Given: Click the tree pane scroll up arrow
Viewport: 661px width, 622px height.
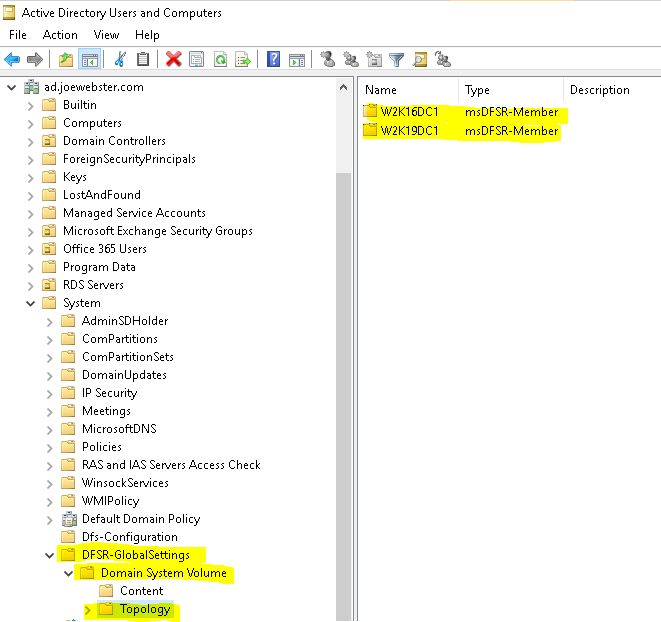Looking at the screenshot, I should [344, 87].
